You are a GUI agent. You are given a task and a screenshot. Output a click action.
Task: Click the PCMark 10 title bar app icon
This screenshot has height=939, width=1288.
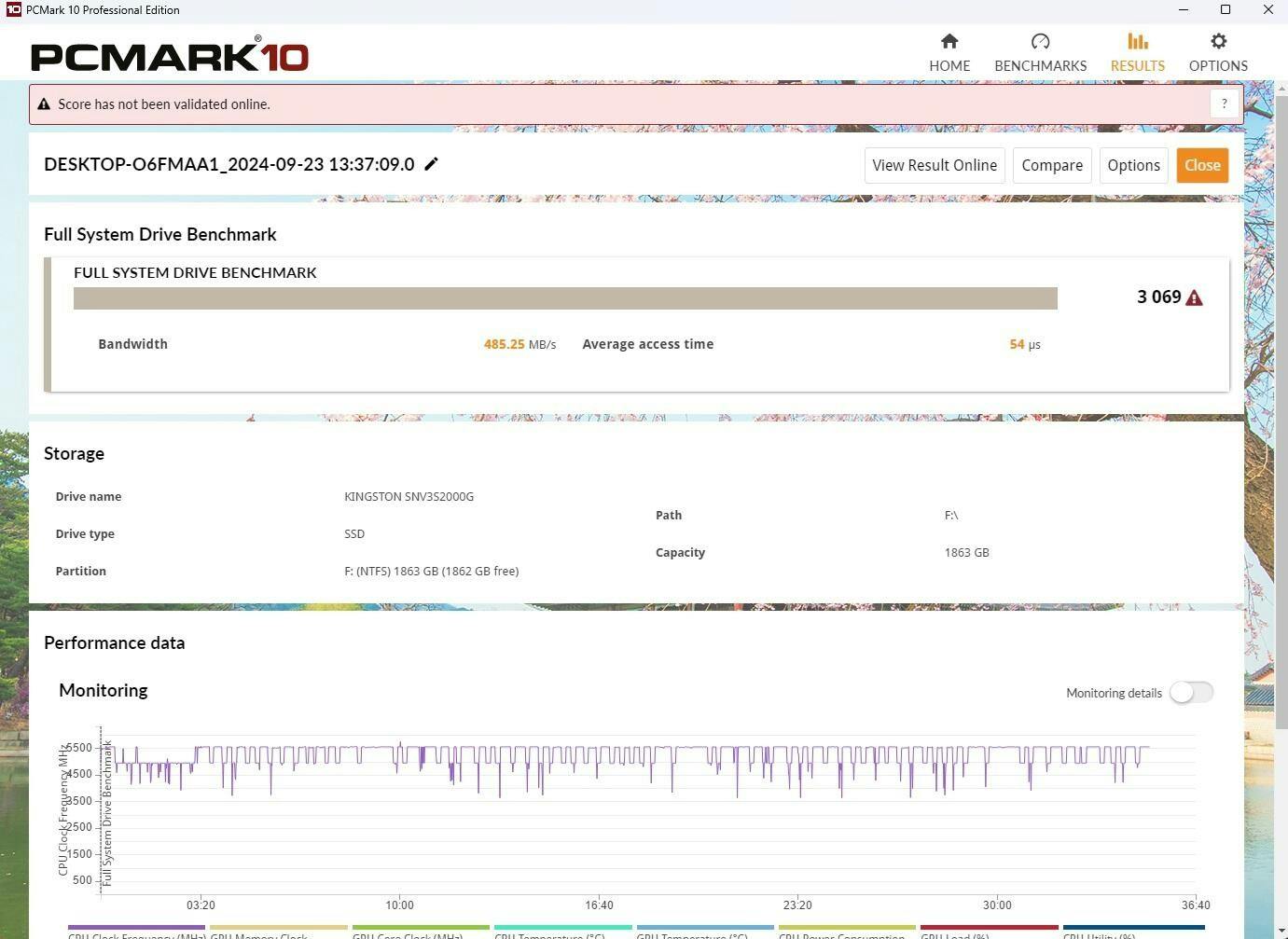(13, 9)
